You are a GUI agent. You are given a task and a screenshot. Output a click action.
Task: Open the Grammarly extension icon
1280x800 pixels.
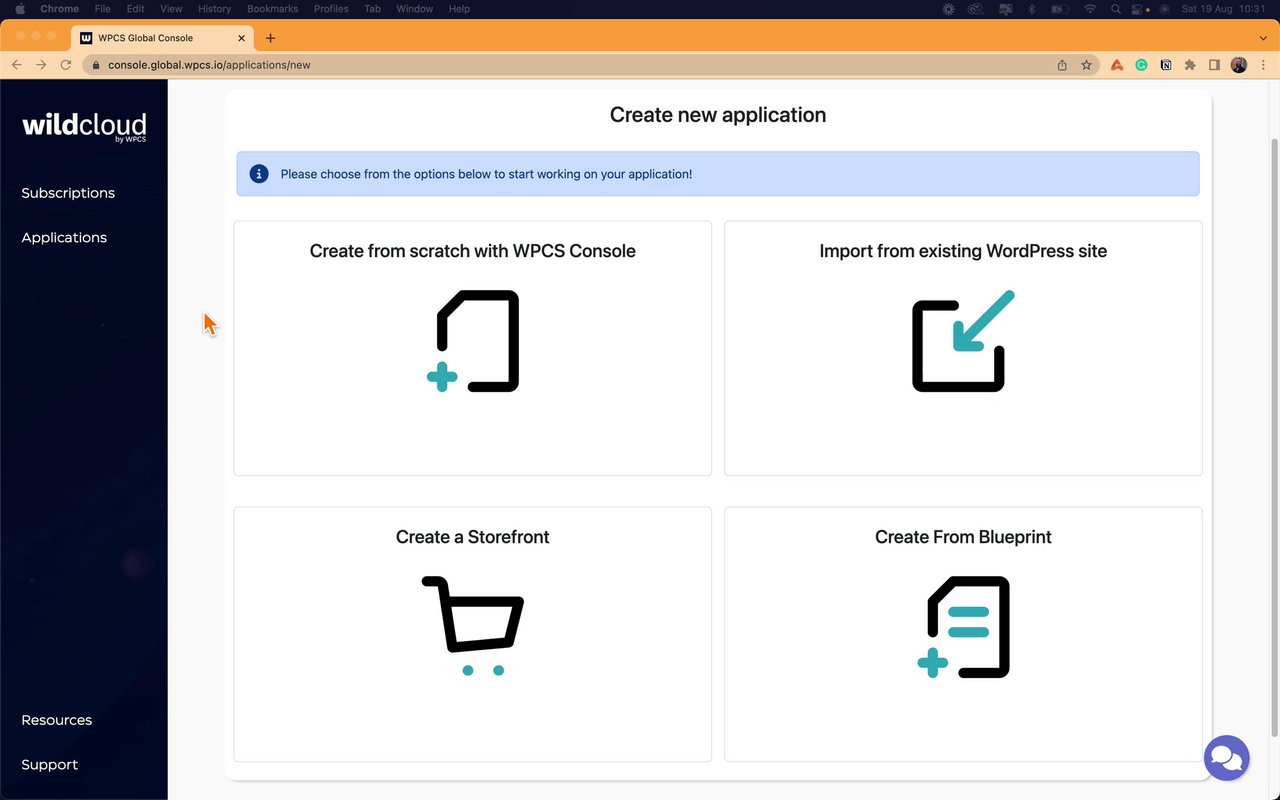tap(1141, 65)
